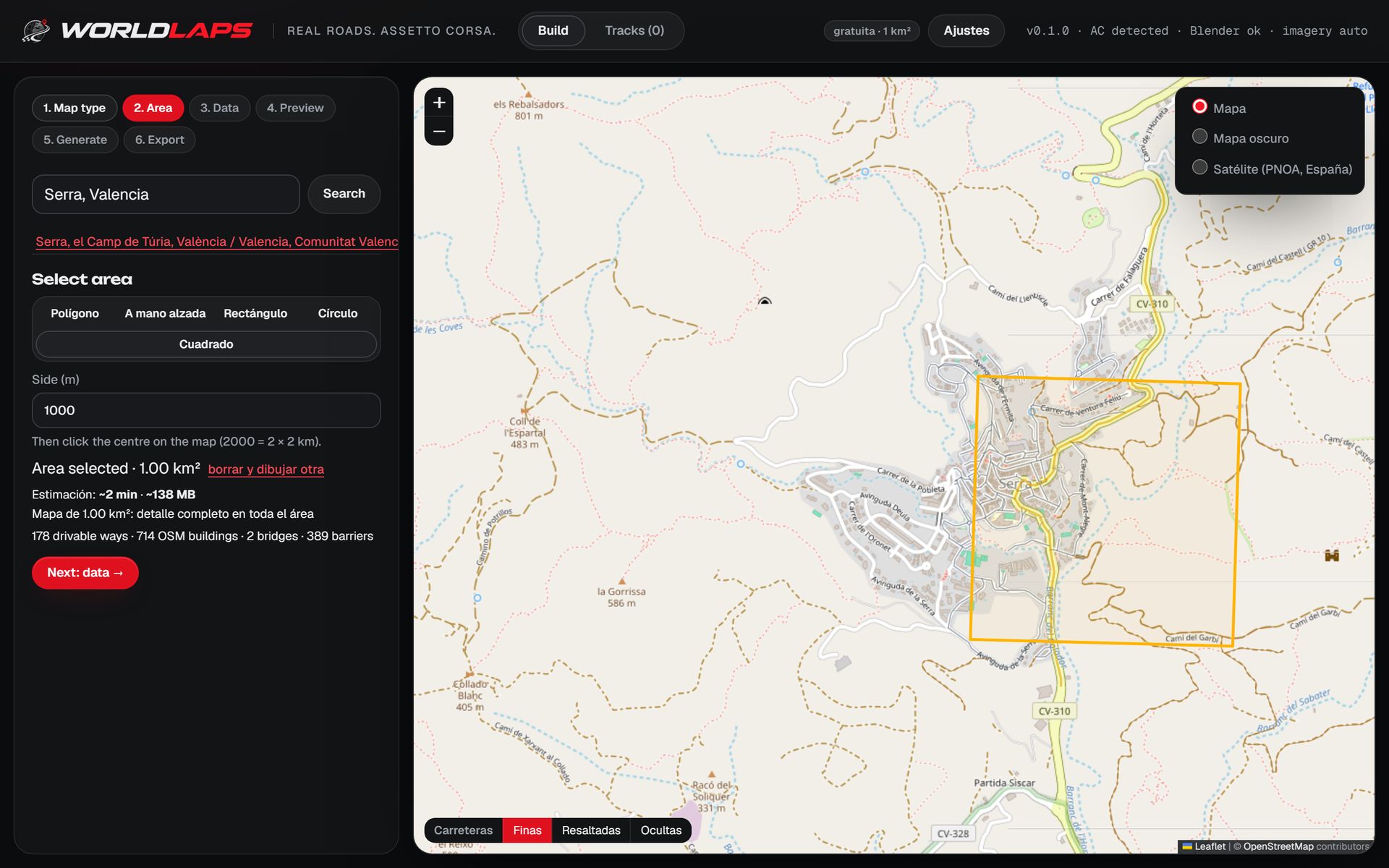Click the gratuita · 1 km² badge
This screenshot has width=1389, height=868.
(872, 31)
